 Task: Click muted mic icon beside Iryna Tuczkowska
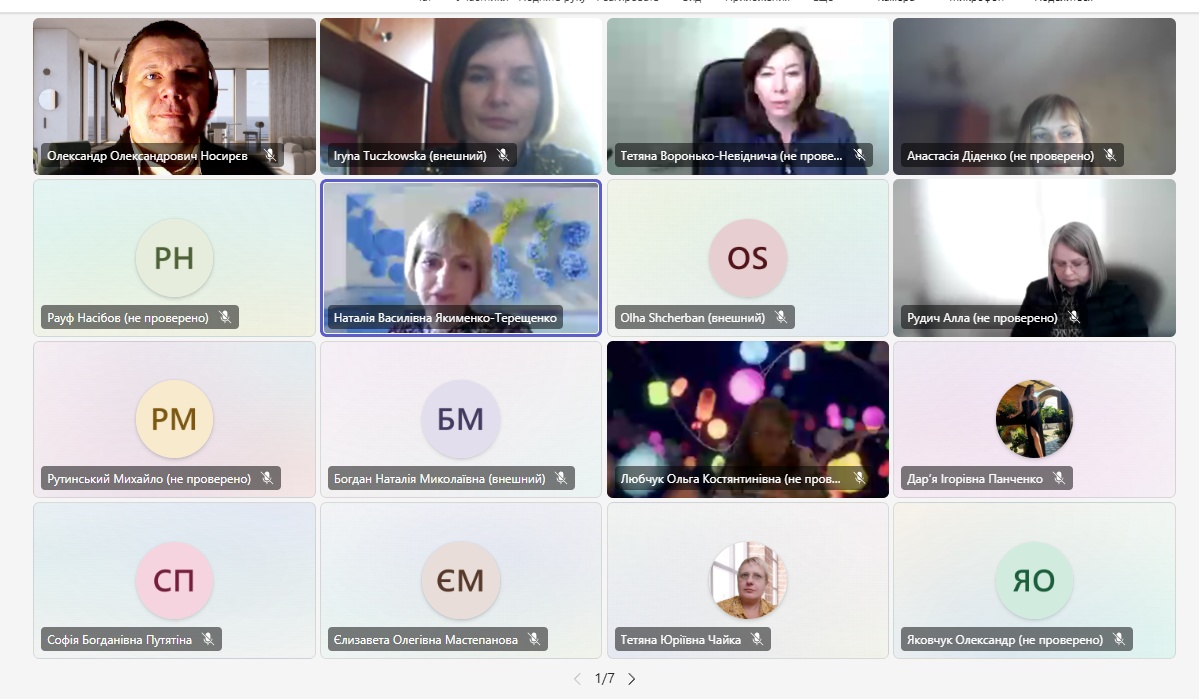click(503, 155)
